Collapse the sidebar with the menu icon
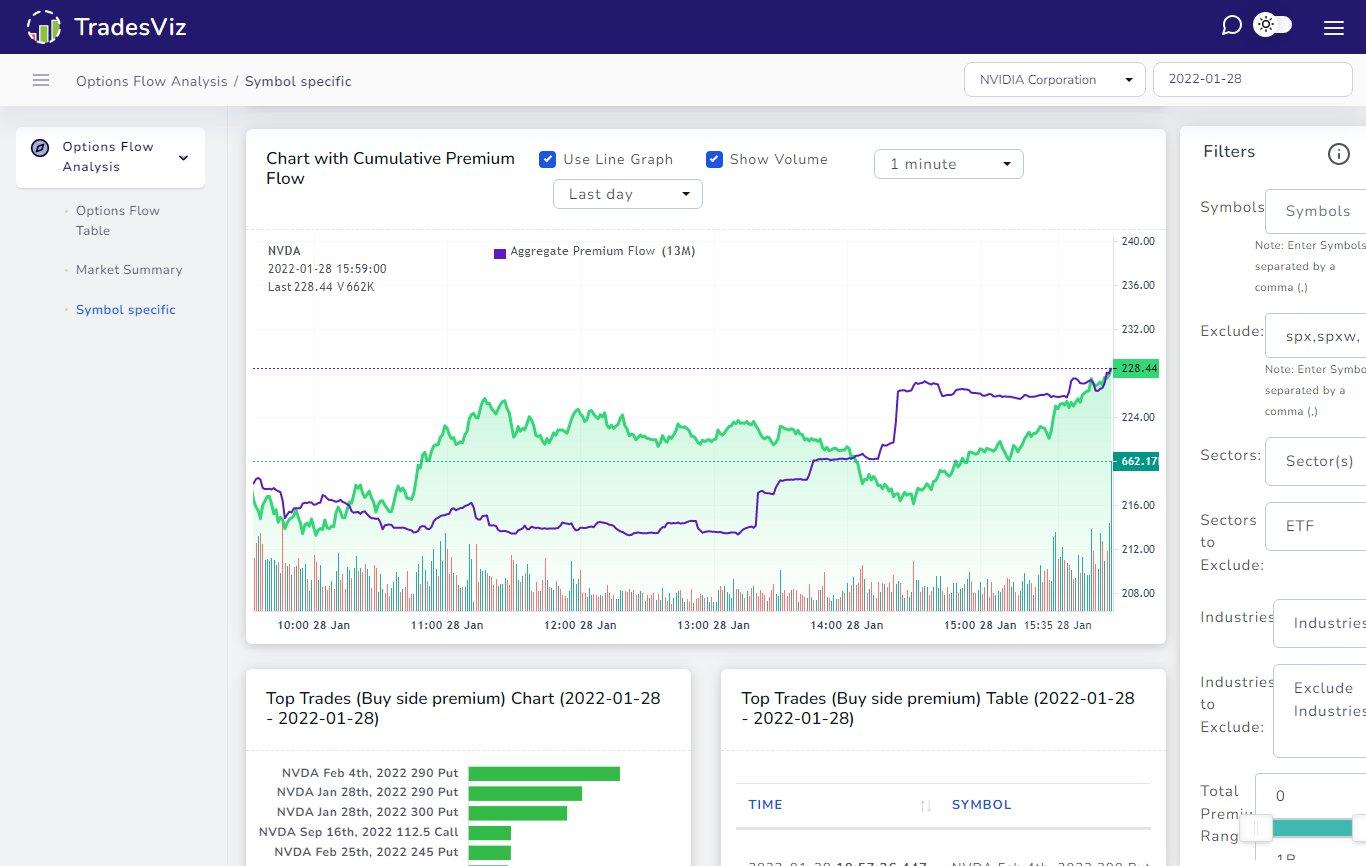The width and height of the screenshot is (1366, 866). coord(41,80)
